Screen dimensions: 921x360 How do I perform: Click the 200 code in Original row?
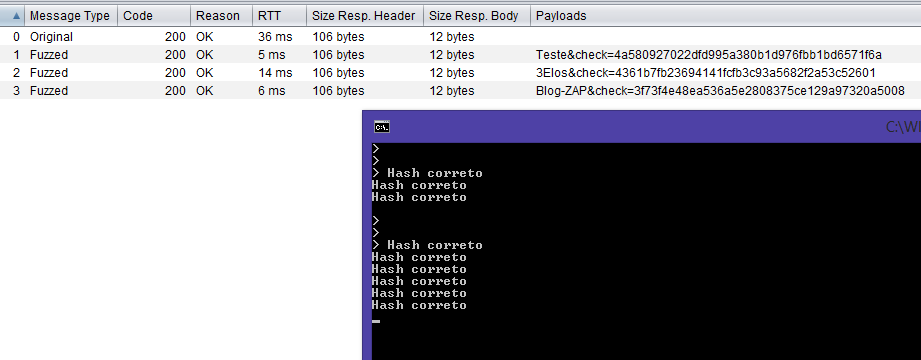[x=175, y=36]
